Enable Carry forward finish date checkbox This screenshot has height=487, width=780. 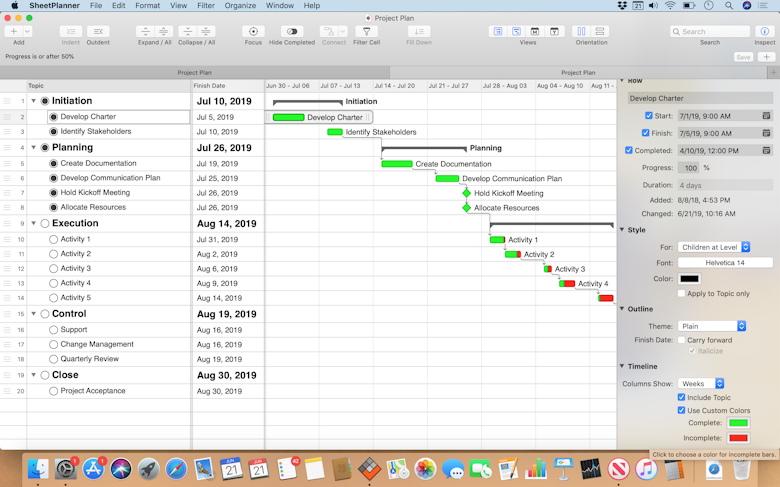tap(682, 340)
